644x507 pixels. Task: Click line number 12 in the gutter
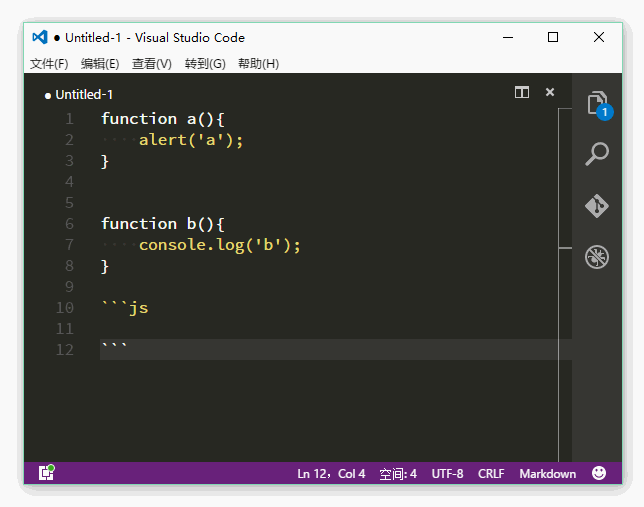(65, 350)
